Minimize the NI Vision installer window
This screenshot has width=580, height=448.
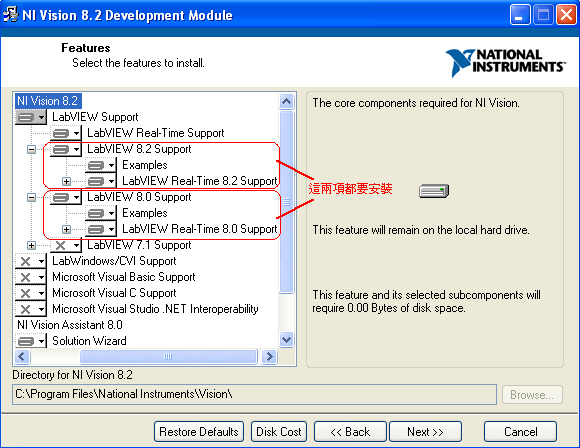(x=520, y=15)
